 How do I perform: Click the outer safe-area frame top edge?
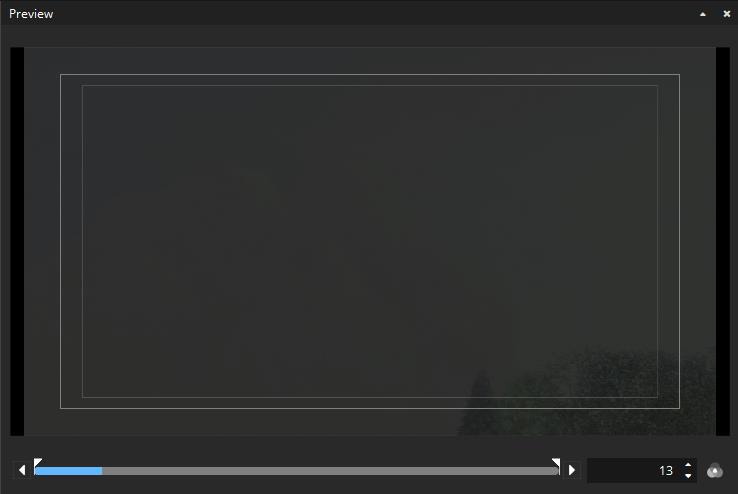click(370, 74)
